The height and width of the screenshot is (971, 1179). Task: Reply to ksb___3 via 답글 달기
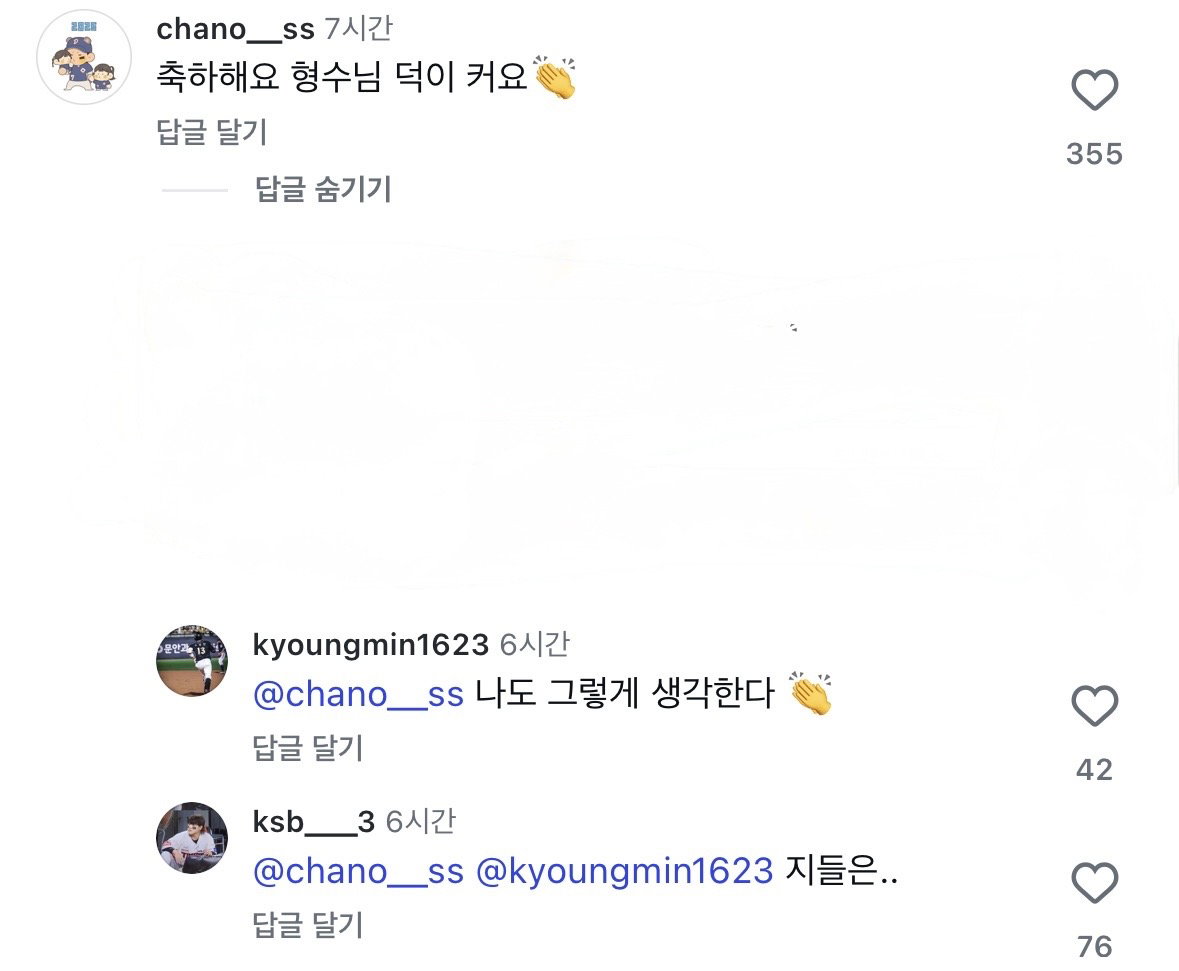click(308, 925)
